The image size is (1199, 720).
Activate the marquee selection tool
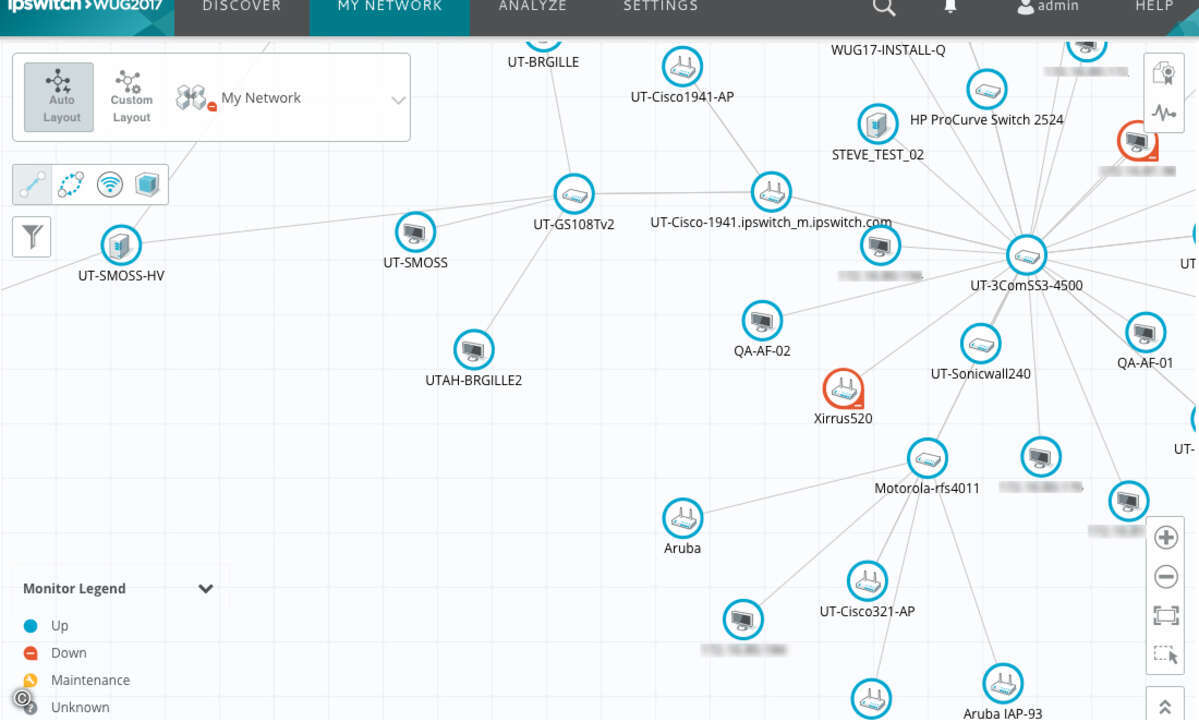pos(1165,655)
